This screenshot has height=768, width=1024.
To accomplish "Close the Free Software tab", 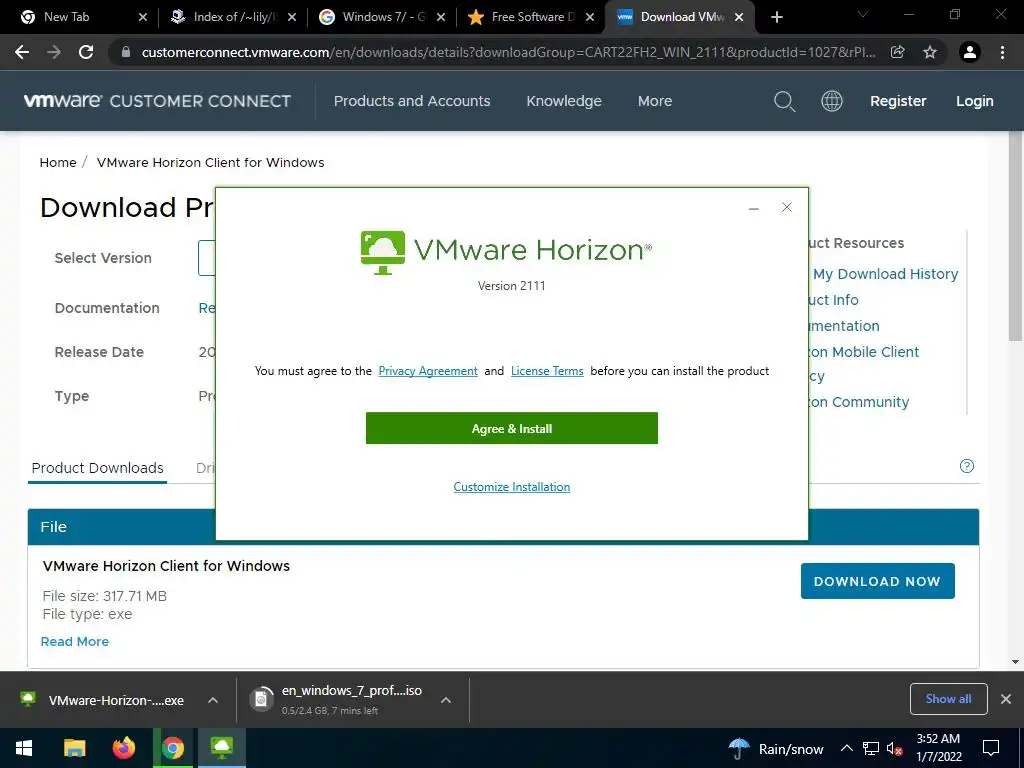I will (590, 18).
